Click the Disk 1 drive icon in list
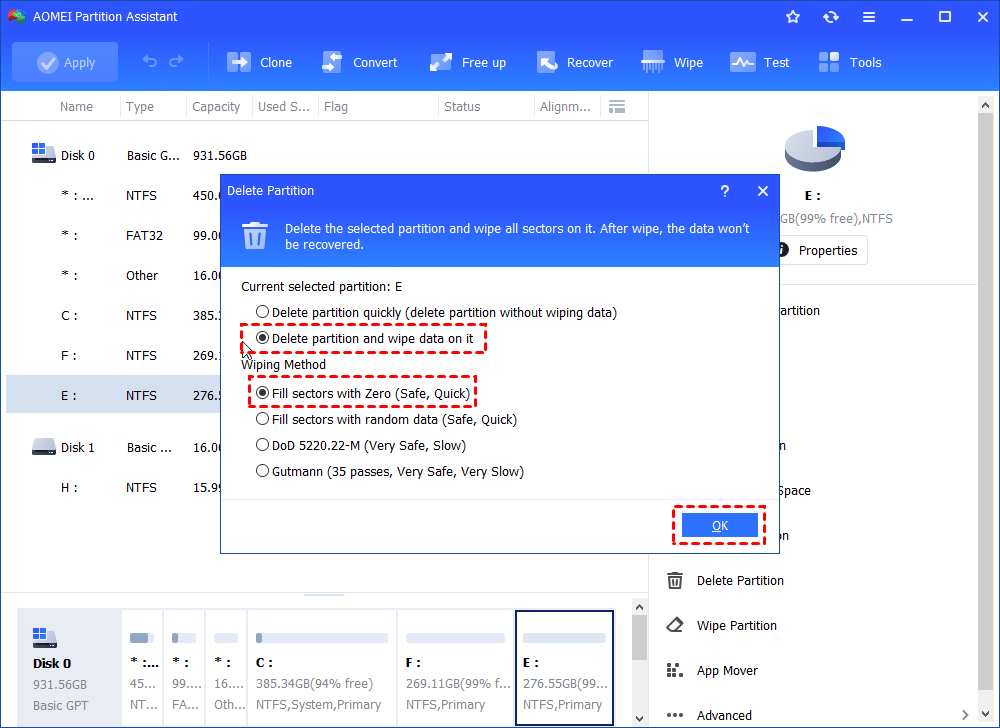Viewport: 1000px width, 728px height. tap(43, 446)
